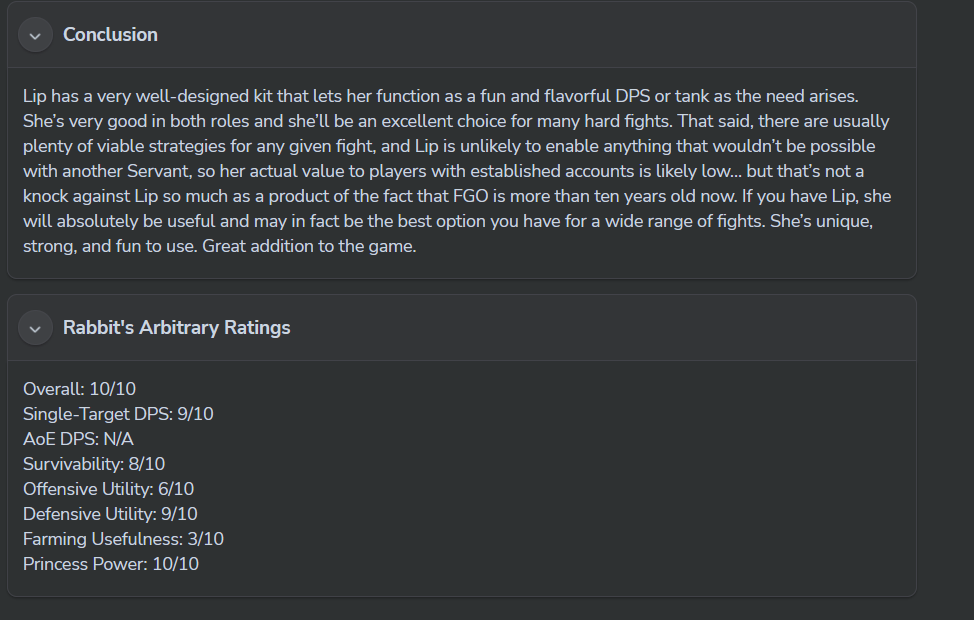The image size is (974, 620).
Task: Click the sentence 'Great addition to the game.'
Action: click(309, 246)
